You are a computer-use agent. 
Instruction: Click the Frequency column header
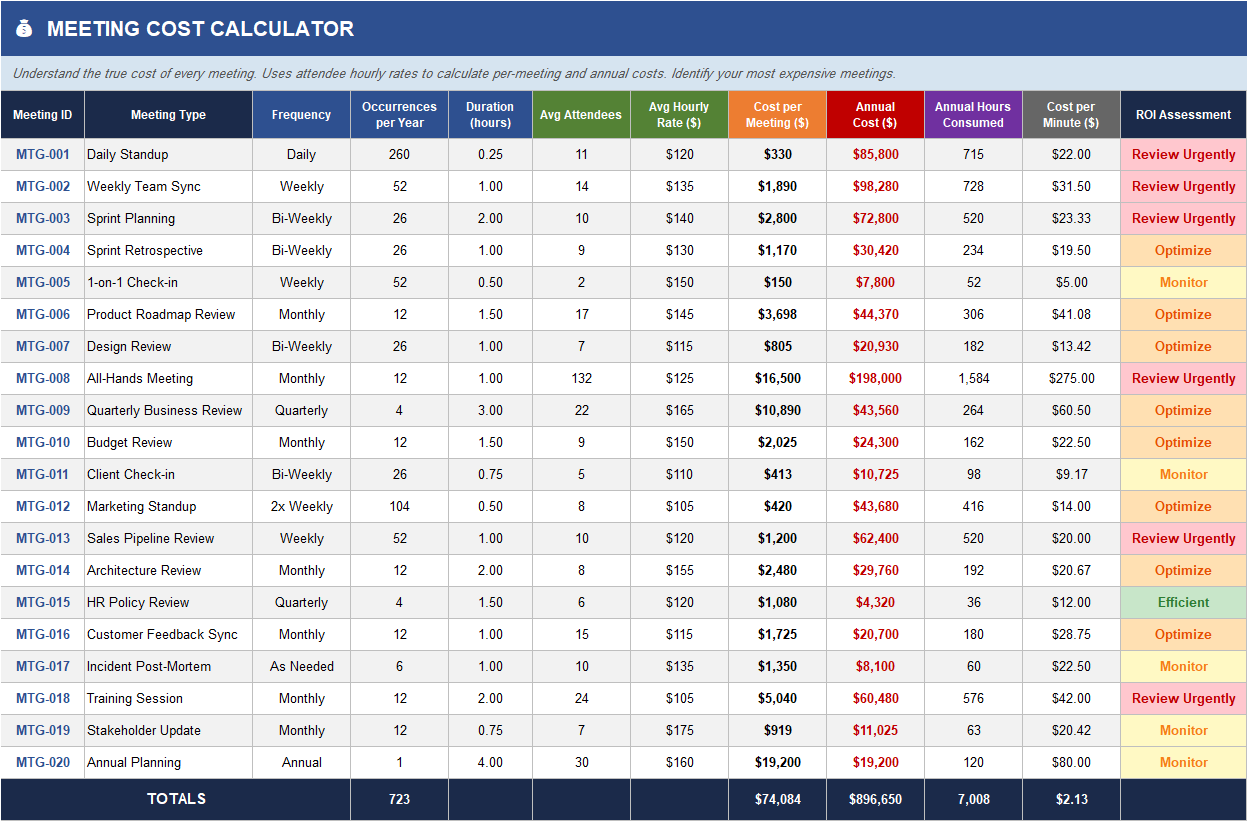coord(300,113)
